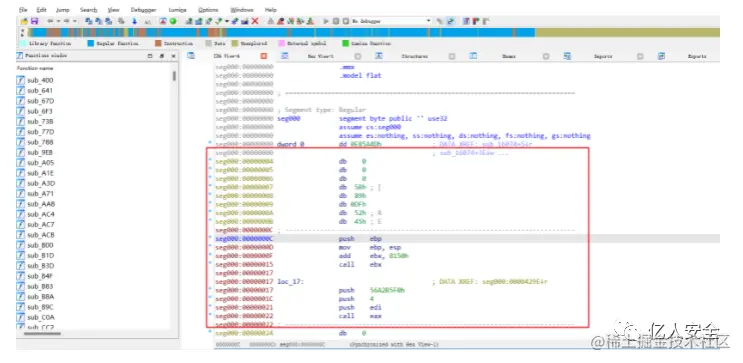Image resolution: width=743 pixels, height=363 pixels.
Task: Open the Search menu
Action: point(89,9)
